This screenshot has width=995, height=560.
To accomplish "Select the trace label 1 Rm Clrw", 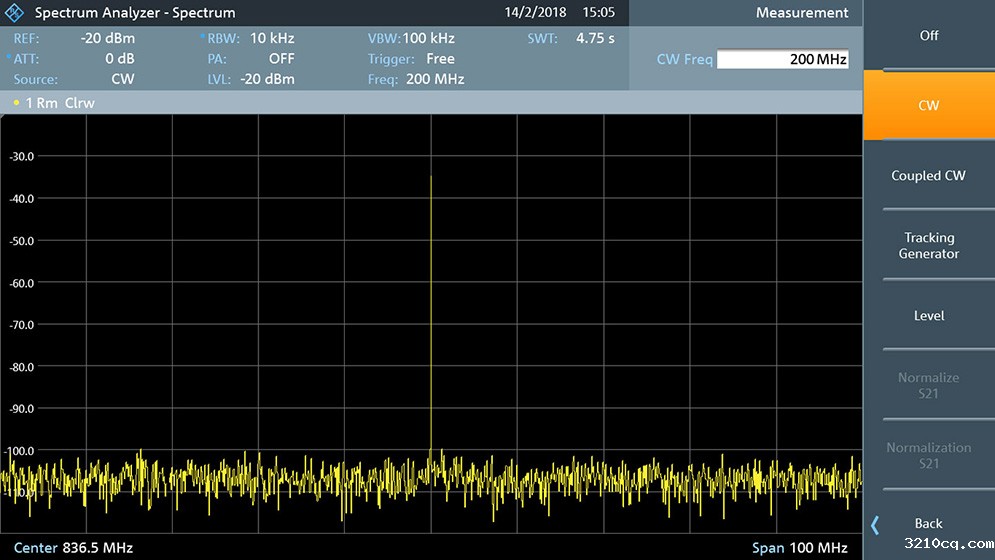I will 60,103.
